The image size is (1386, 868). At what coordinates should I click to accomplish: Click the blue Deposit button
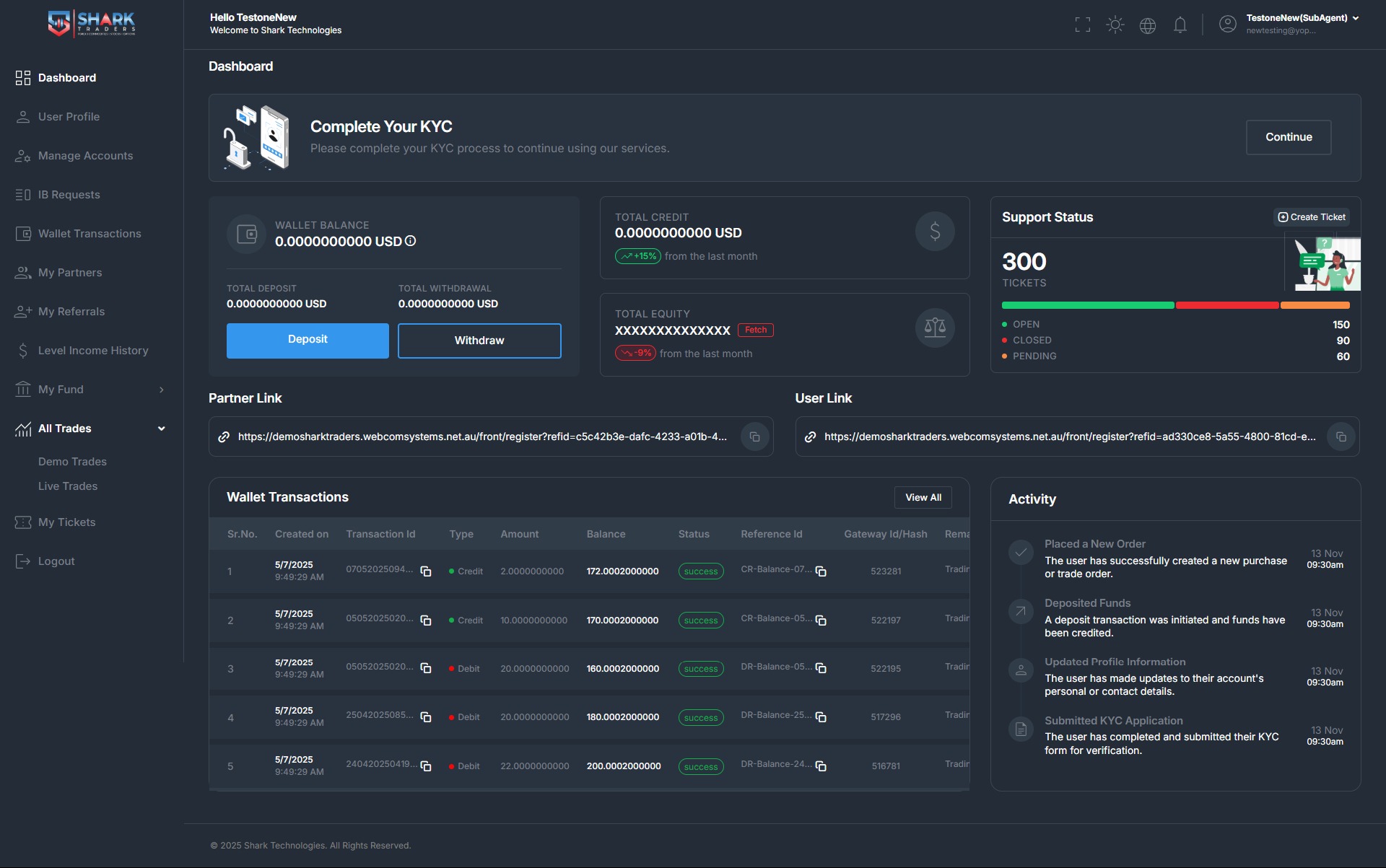pos(308,341)
